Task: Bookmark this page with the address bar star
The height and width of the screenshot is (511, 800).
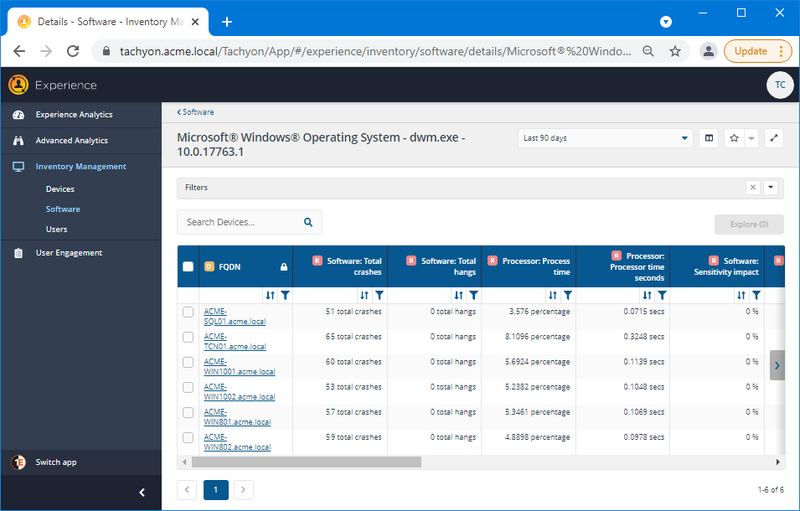Action: [x=675, y=51]
